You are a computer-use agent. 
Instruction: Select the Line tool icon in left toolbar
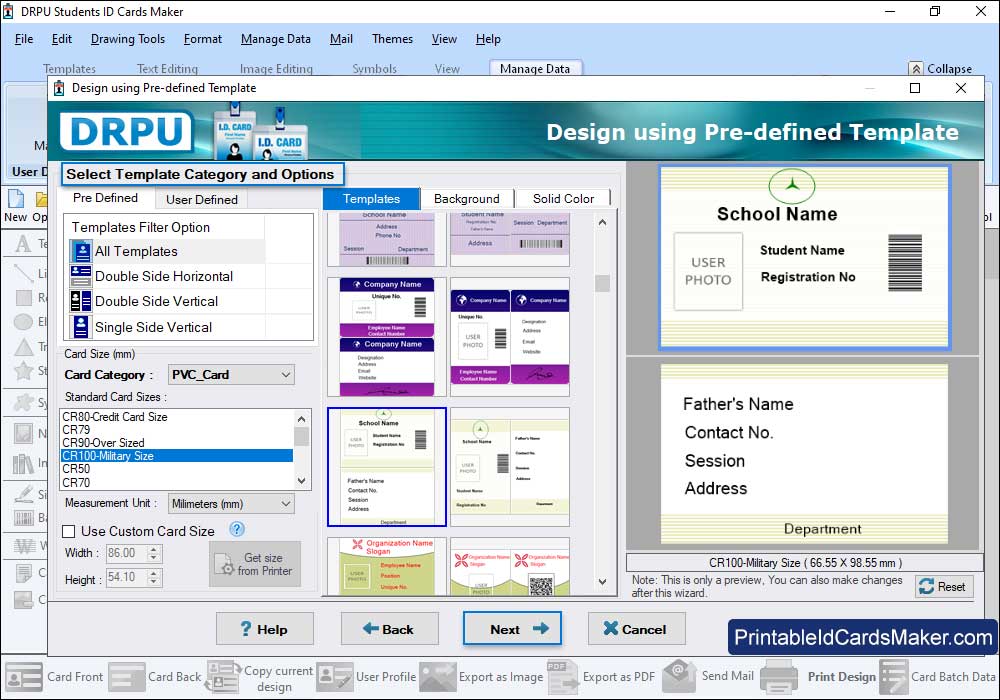pyautogui.click(x=23, y=273)
